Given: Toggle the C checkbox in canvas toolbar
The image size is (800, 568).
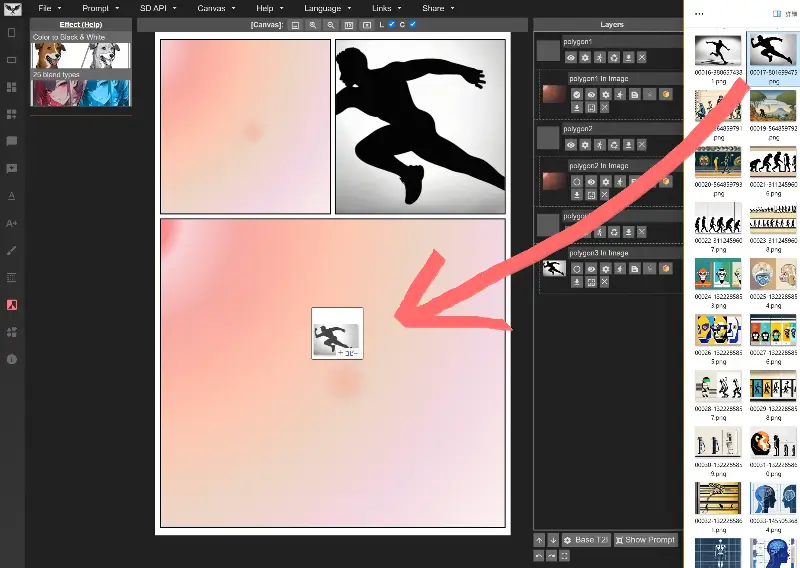Looking at the screenshot, I should tap(413, 24).
